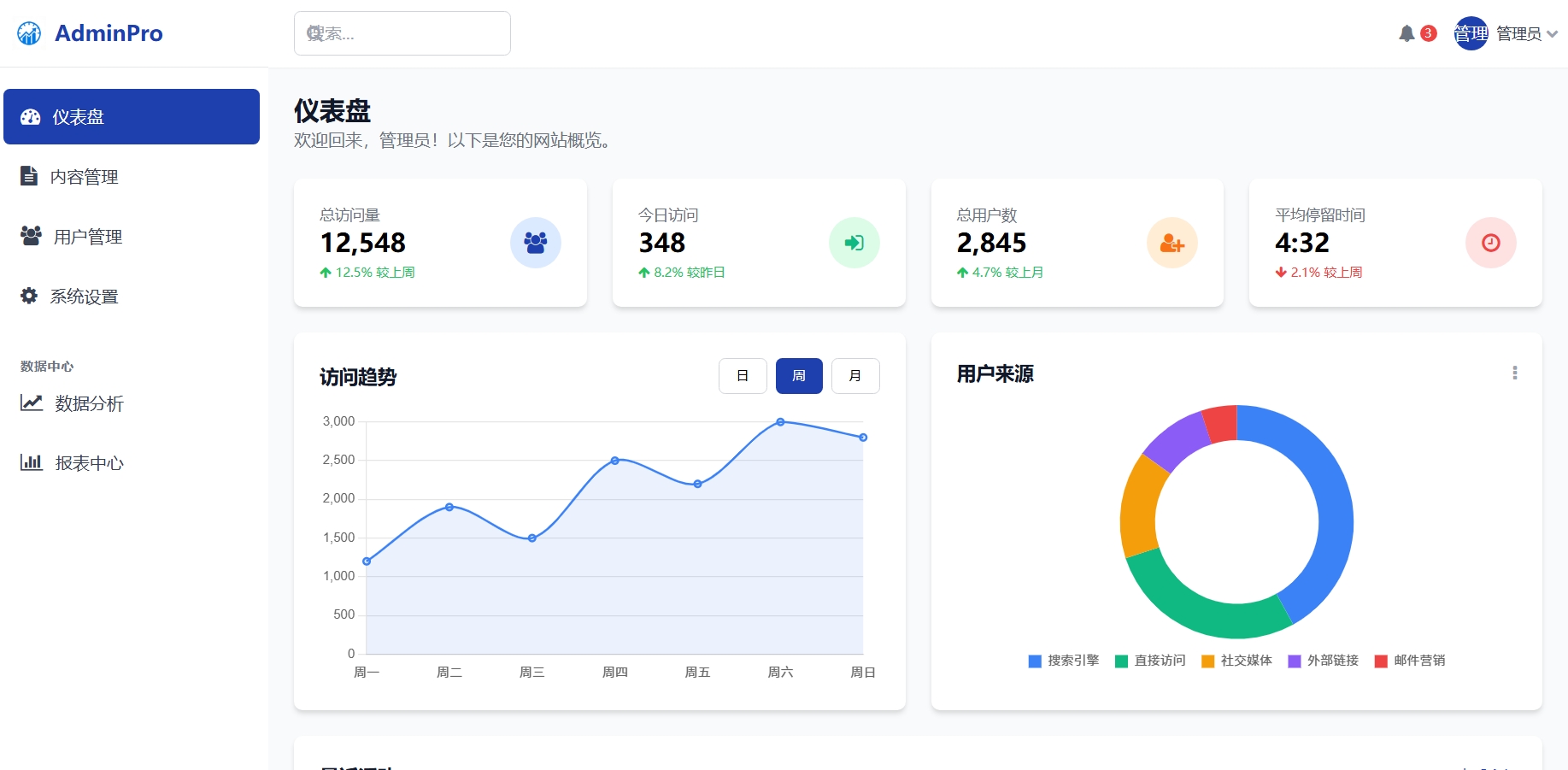Select 内容管理 in the sidebar menu

[84, 177]
